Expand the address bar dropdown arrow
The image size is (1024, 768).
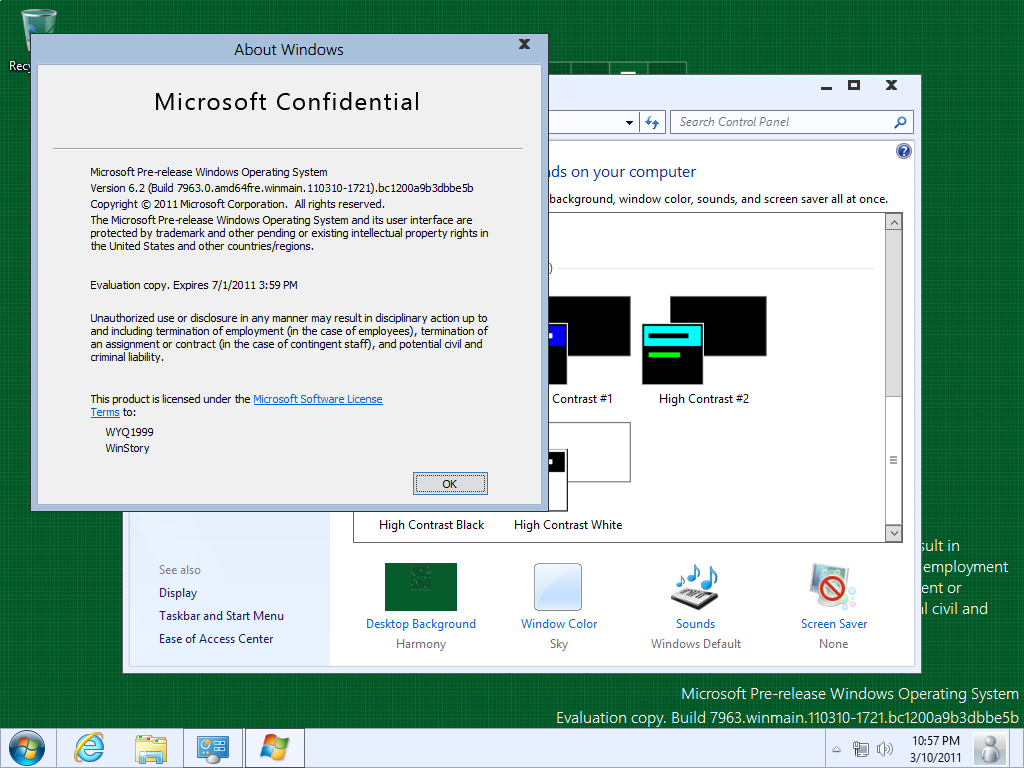[629, 122]
